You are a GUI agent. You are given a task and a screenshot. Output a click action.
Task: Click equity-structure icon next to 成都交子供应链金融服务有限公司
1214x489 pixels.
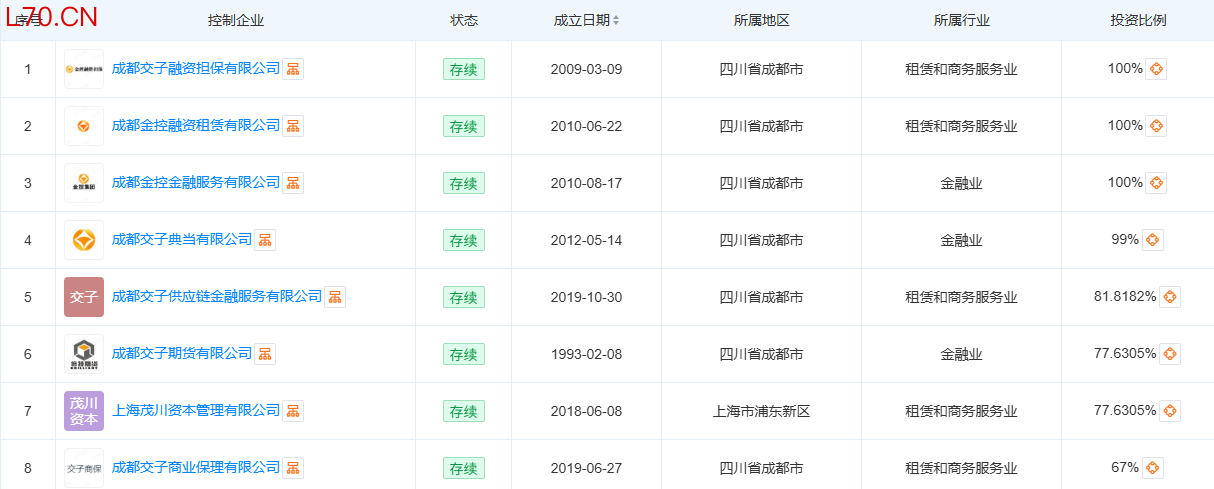[x=335, y=297]
